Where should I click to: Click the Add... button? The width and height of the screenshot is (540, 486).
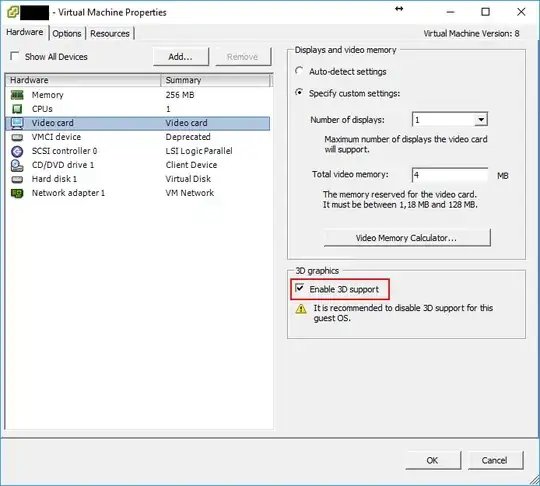[181, 56]
